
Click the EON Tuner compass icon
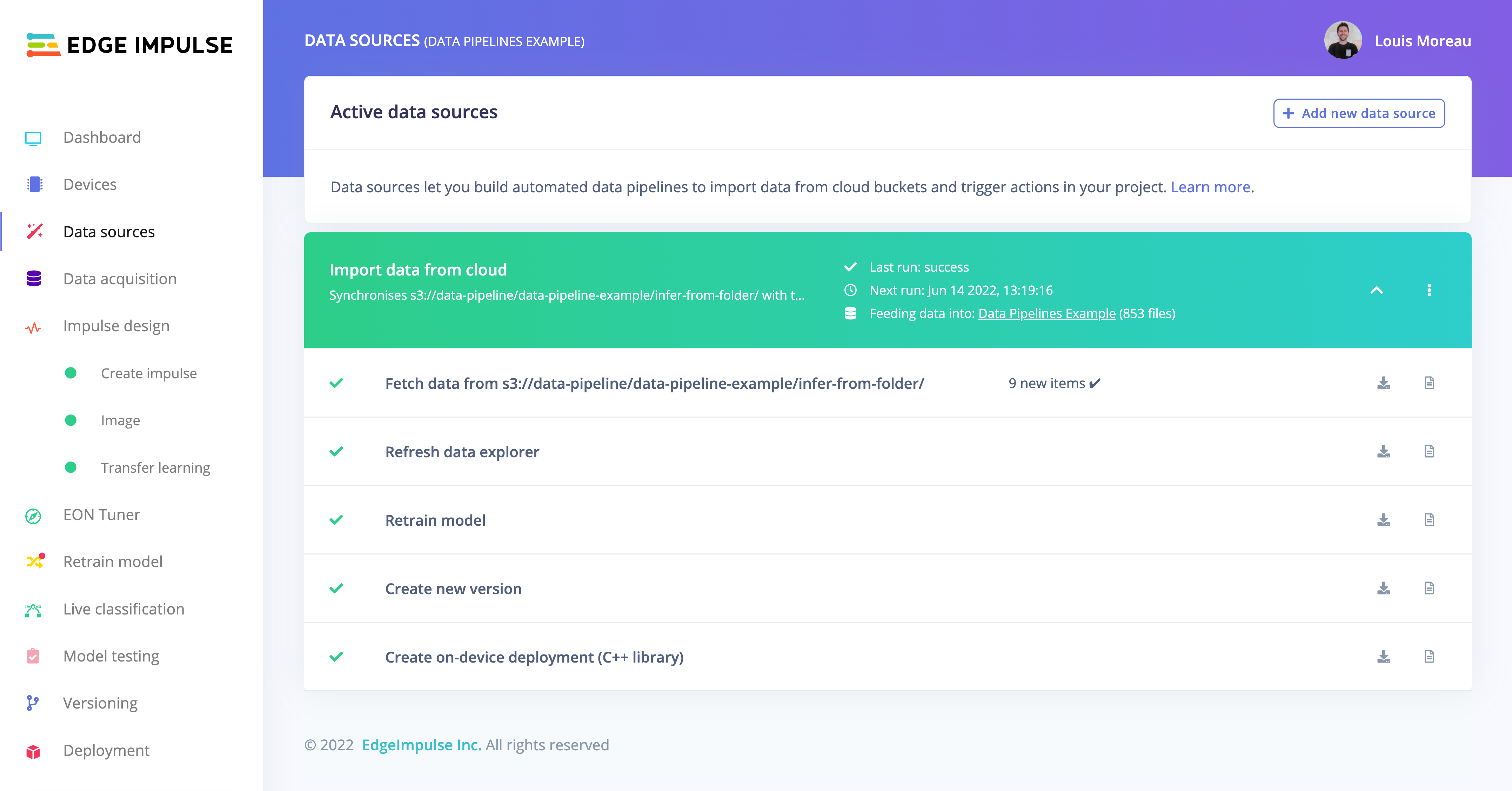[x=33, y=516]
